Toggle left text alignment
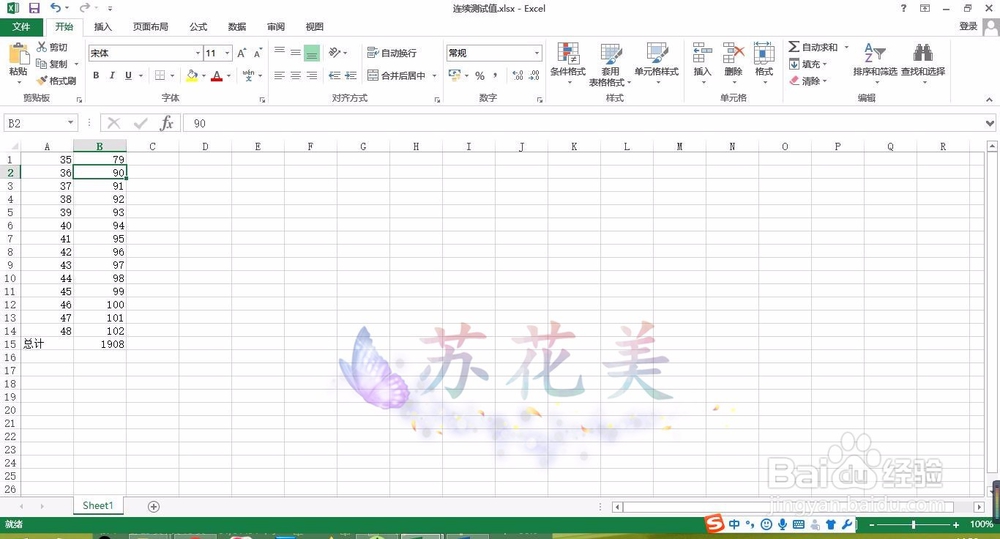 279,75
